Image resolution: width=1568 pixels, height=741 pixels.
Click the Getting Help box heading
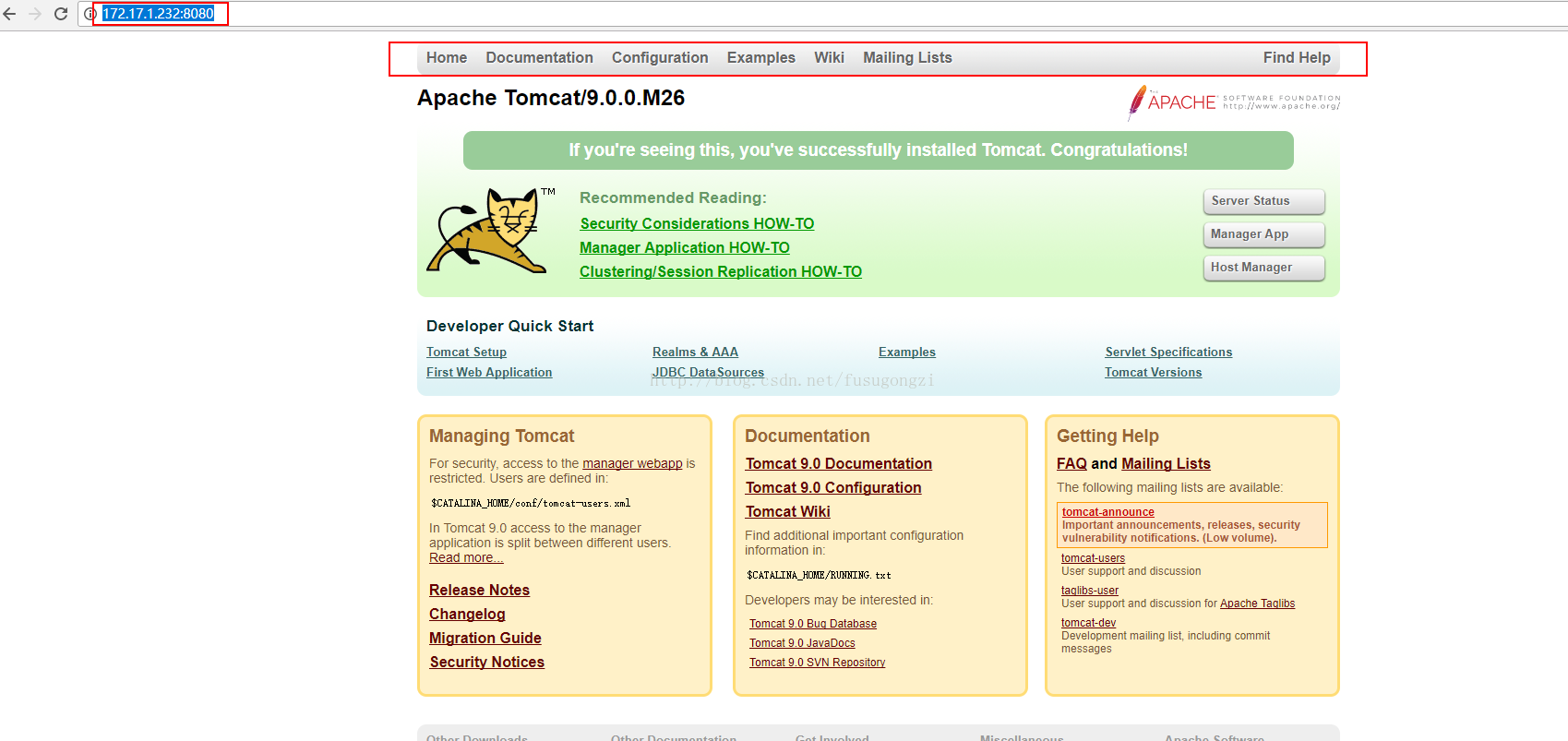pyautogui.click(x=1107, y=436)
